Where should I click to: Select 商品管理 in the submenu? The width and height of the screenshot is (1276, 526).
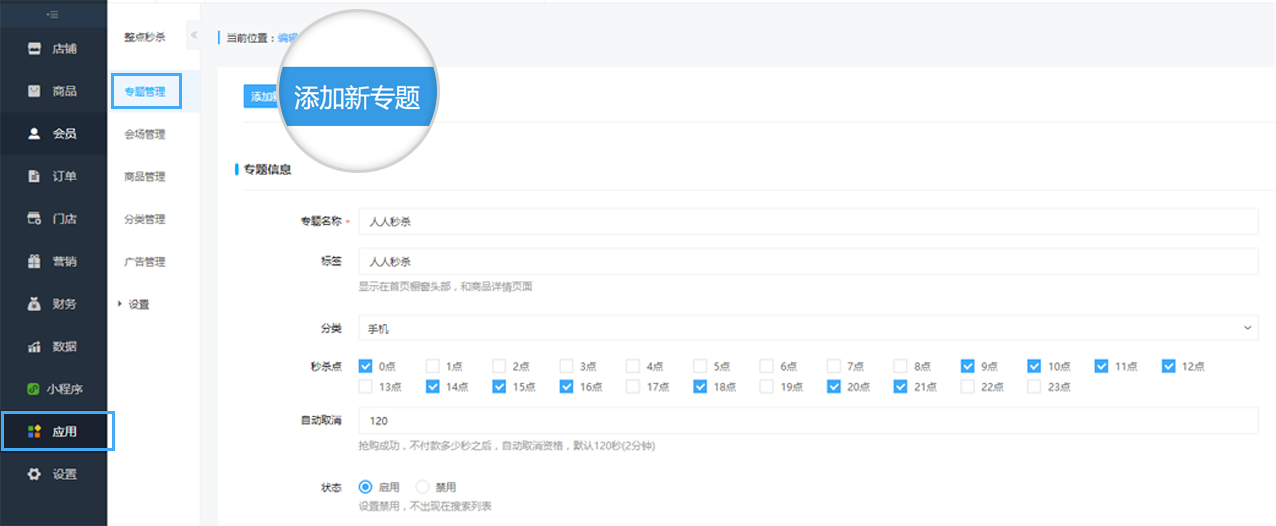(x=145, y=177)
